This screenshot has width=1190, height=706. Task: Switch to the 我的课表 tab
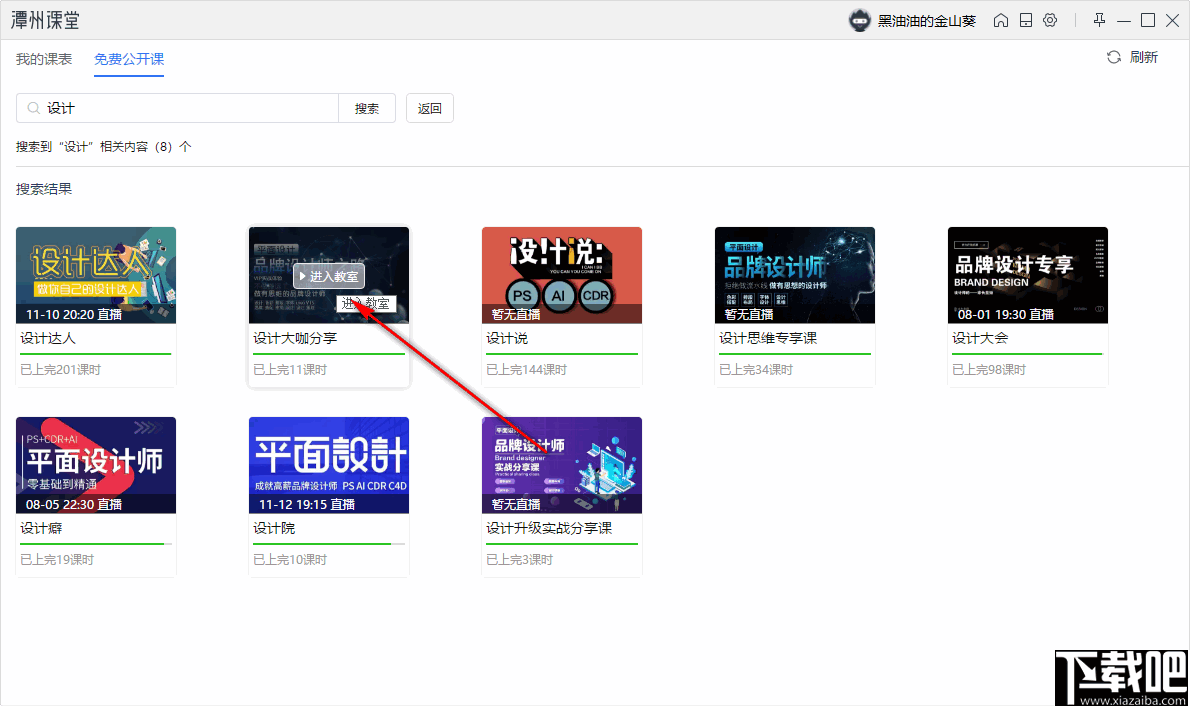43,59
